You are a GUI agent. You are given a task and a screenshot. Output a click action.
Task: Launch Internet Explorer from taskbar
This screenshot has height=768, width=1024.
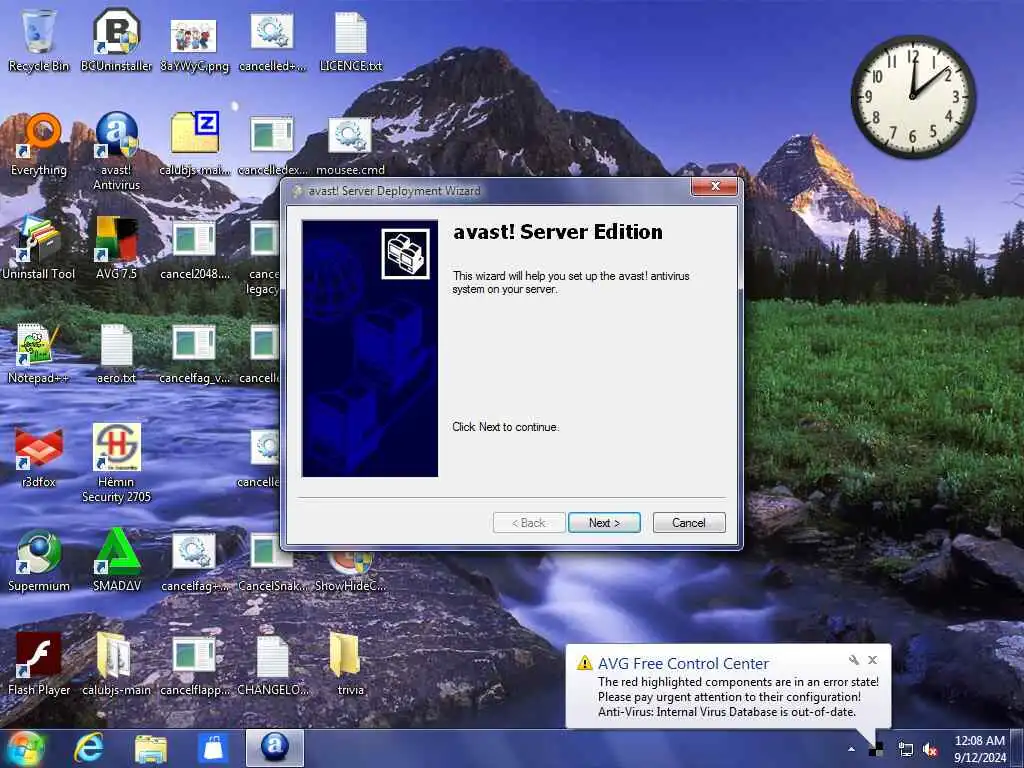(88, 748)
